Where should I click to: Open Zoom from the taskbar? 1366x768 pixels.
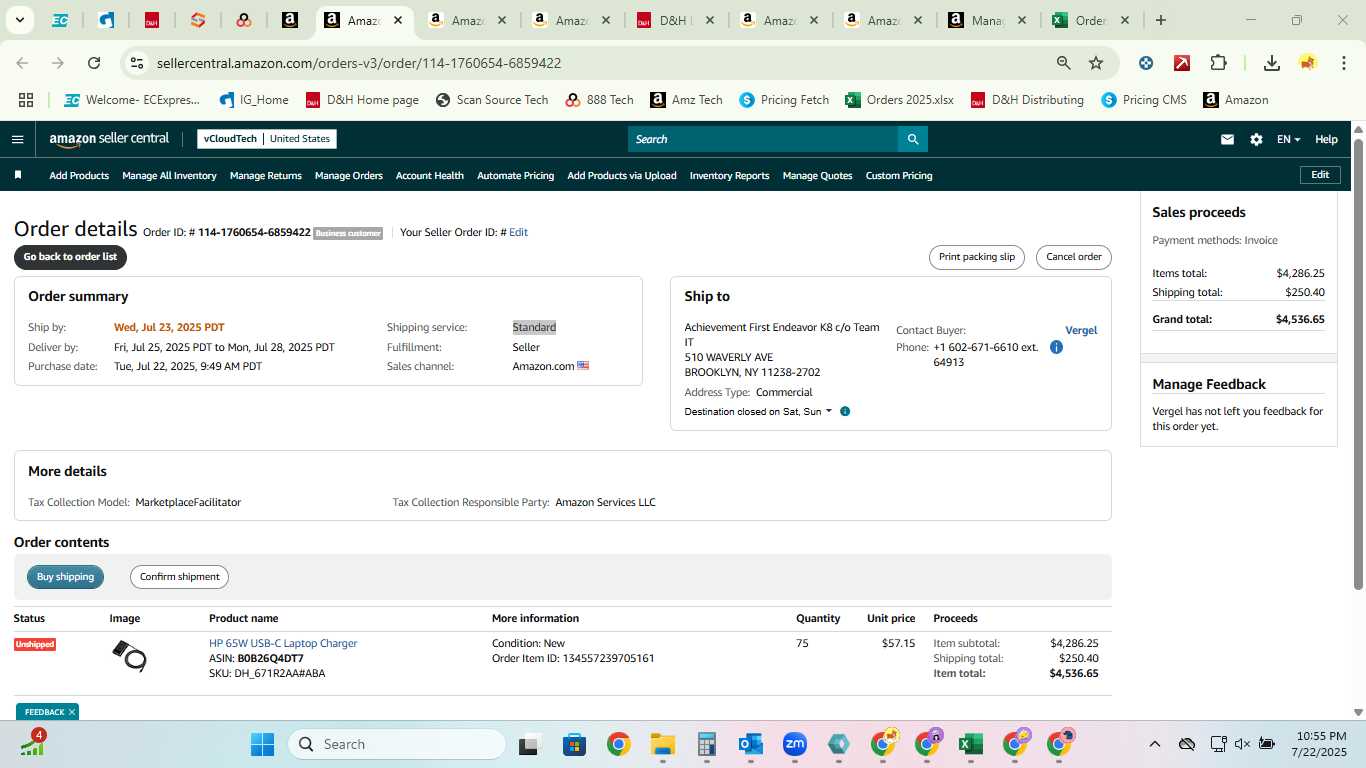pos(795,744)
